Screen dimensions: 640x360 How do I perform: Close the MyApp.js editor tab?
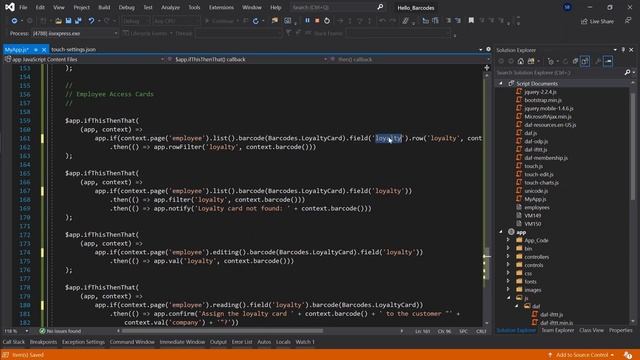[x=44, y=50]
